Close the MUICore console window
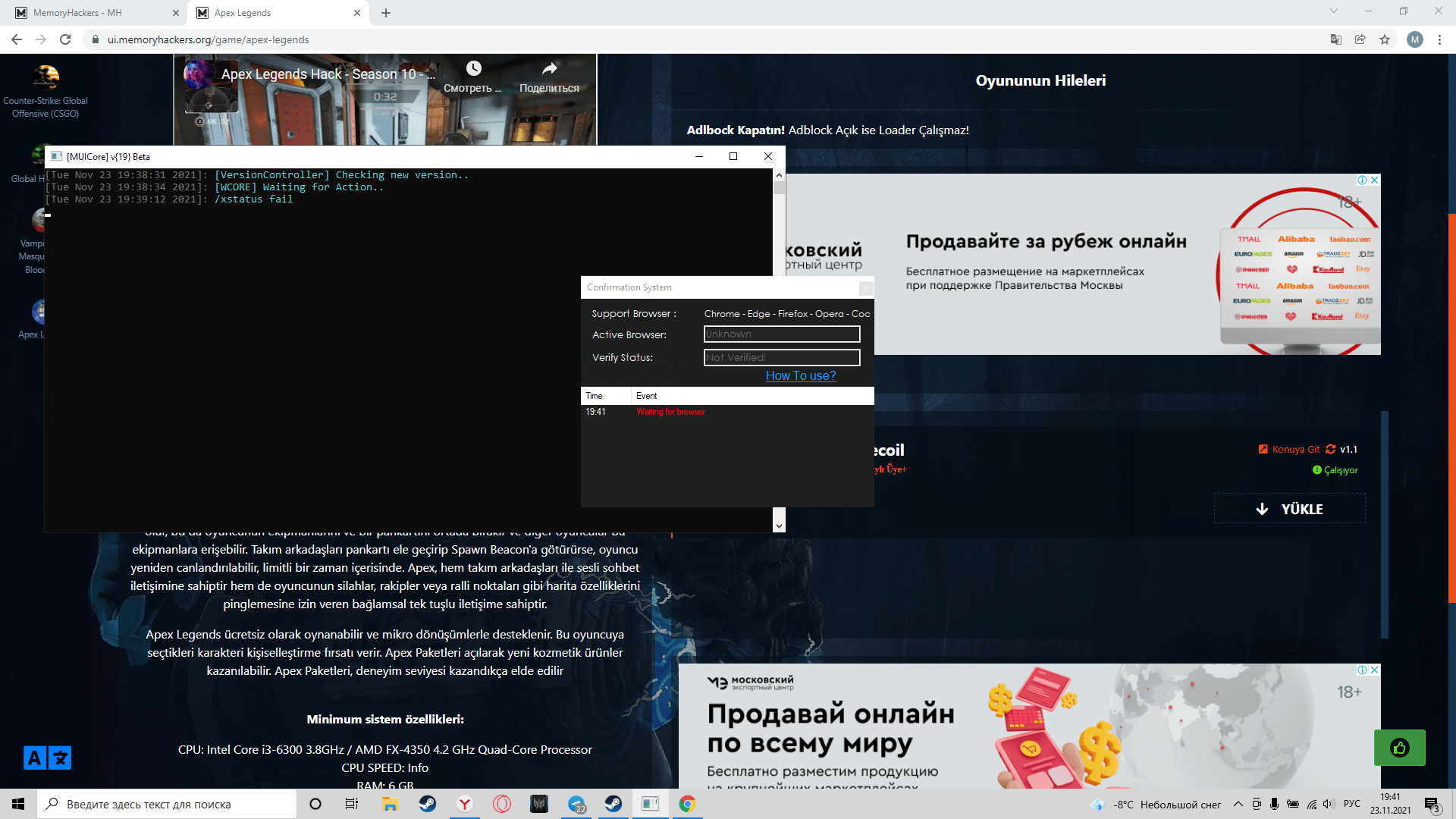Screen dimensions: 1456x819 click(768, 156)
